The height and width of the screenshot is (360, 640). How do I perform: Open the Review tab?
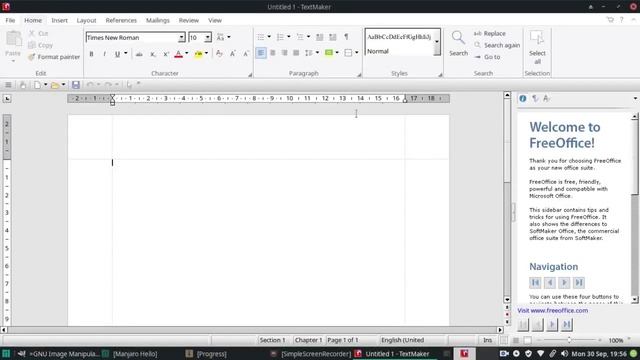[x=189, y=20]
